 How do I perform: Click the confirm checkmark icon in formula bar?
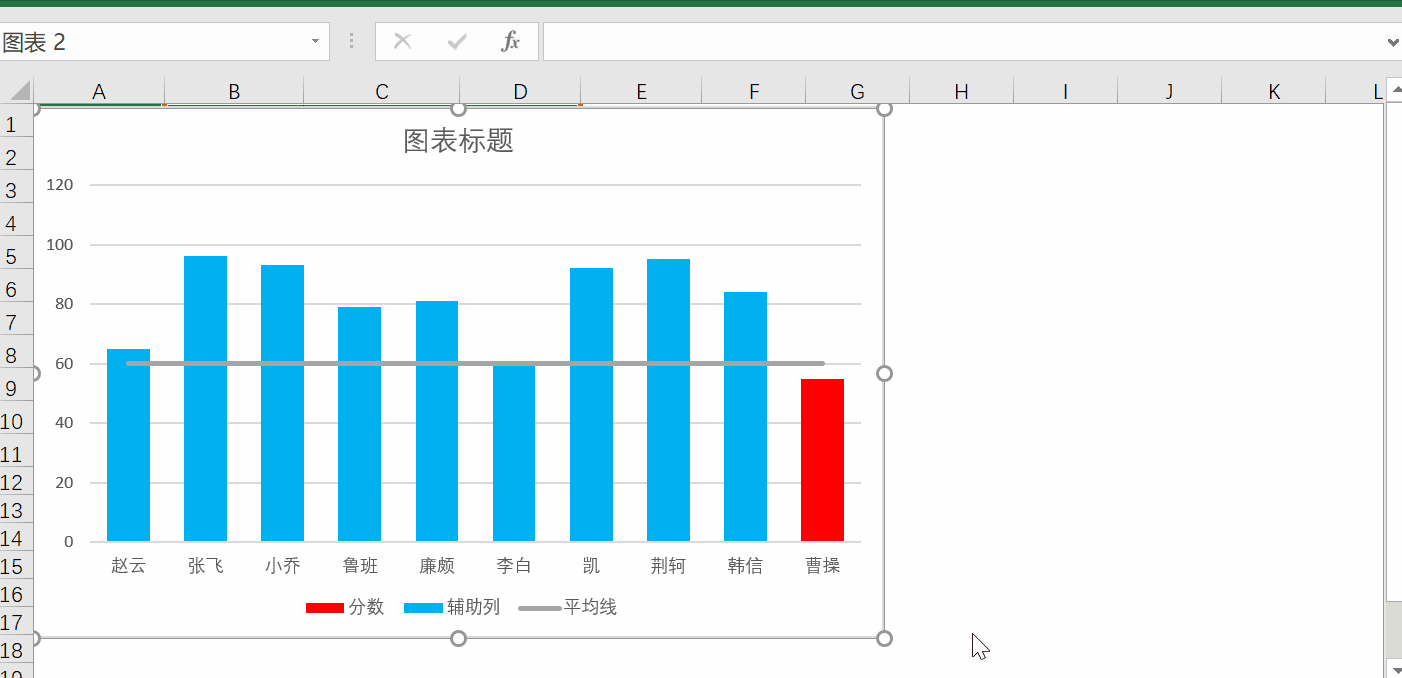point(458,41)
